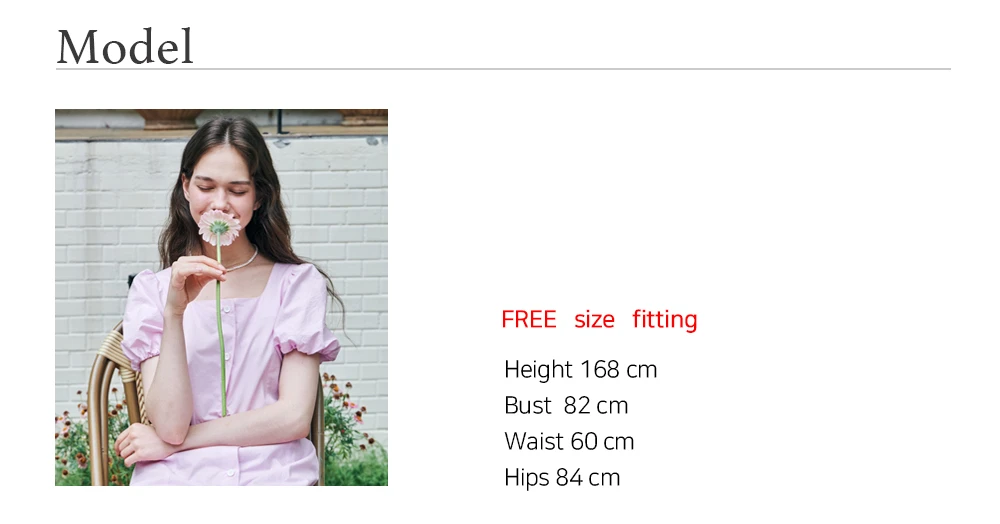The width and height of the screenshot is (1000, 524).
Task: Click the pink flower in the photo
Action: point(218,227)
